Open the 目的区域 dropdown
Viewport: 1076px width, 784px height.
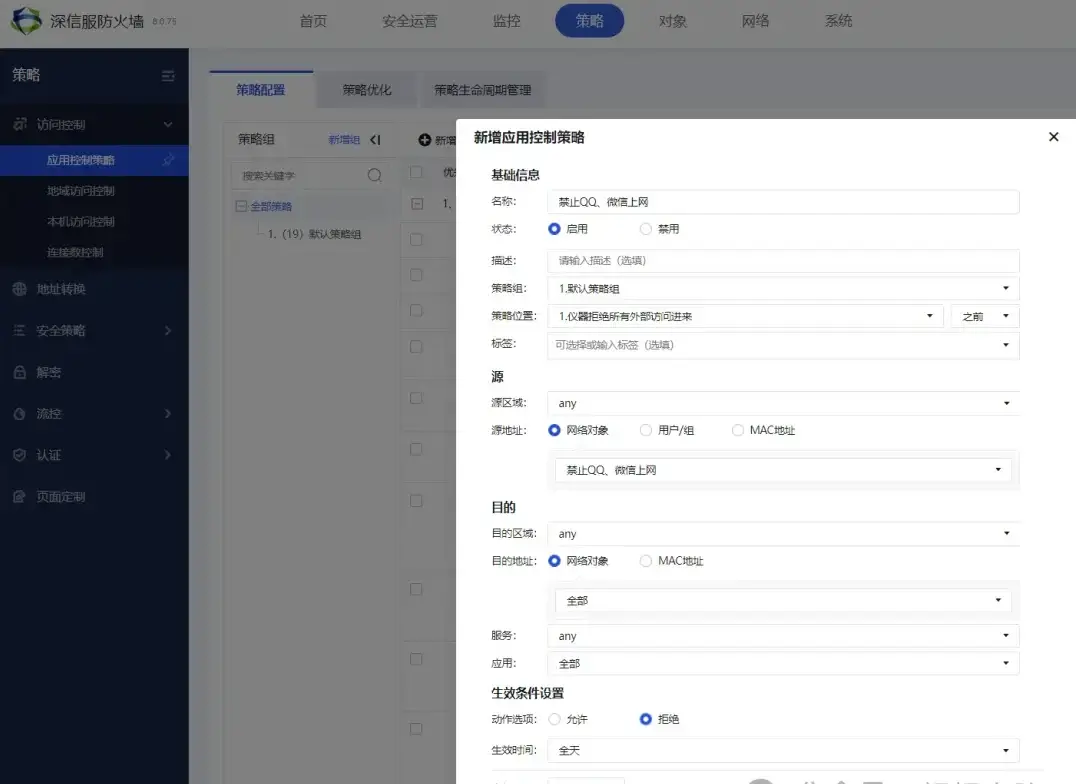pos(783,533)
